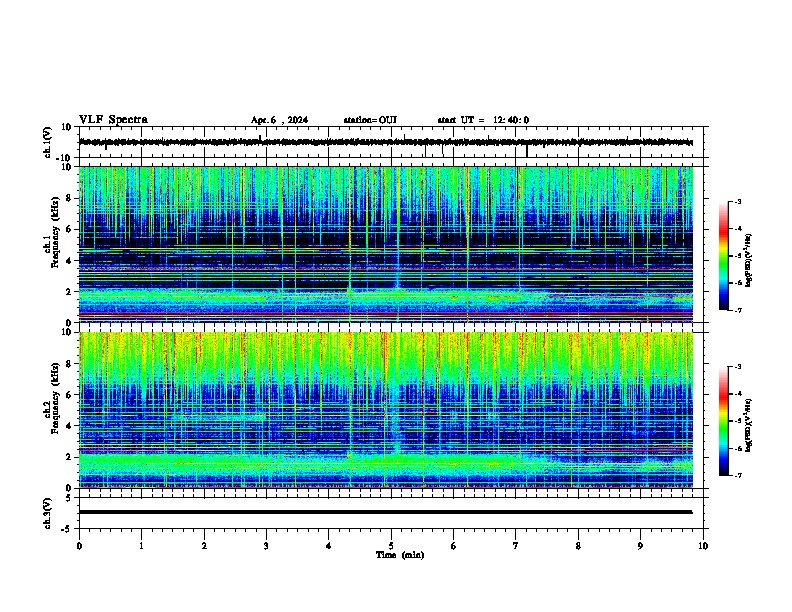
Task: Click the ch.1 'Frequency (kHz)' axis label
Action: point(55,233)
